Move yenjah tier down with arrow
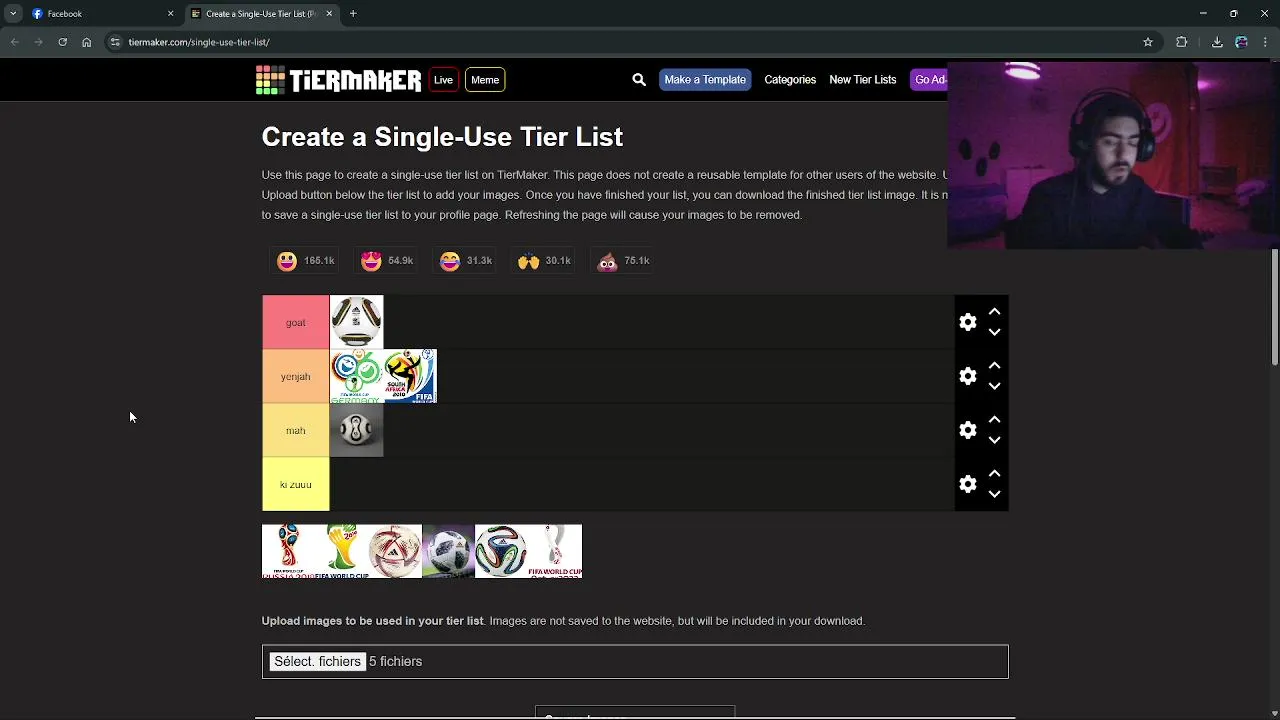The image size is (1280, 720). click(994, 386)
